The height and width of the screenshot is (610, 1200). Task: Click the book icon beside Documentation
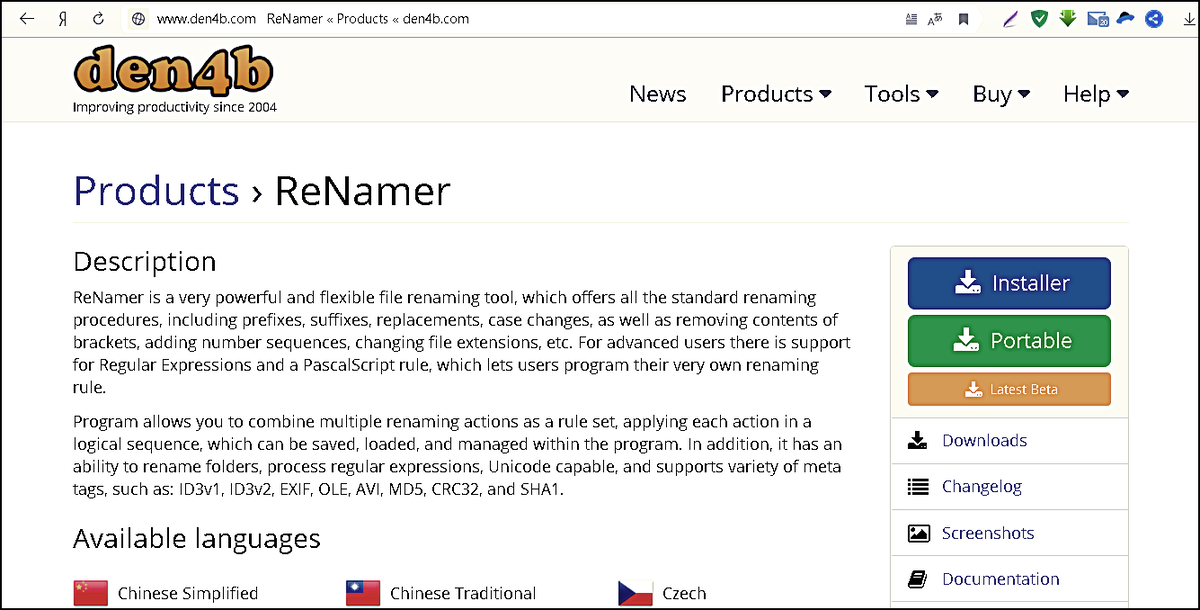(918, 579)
